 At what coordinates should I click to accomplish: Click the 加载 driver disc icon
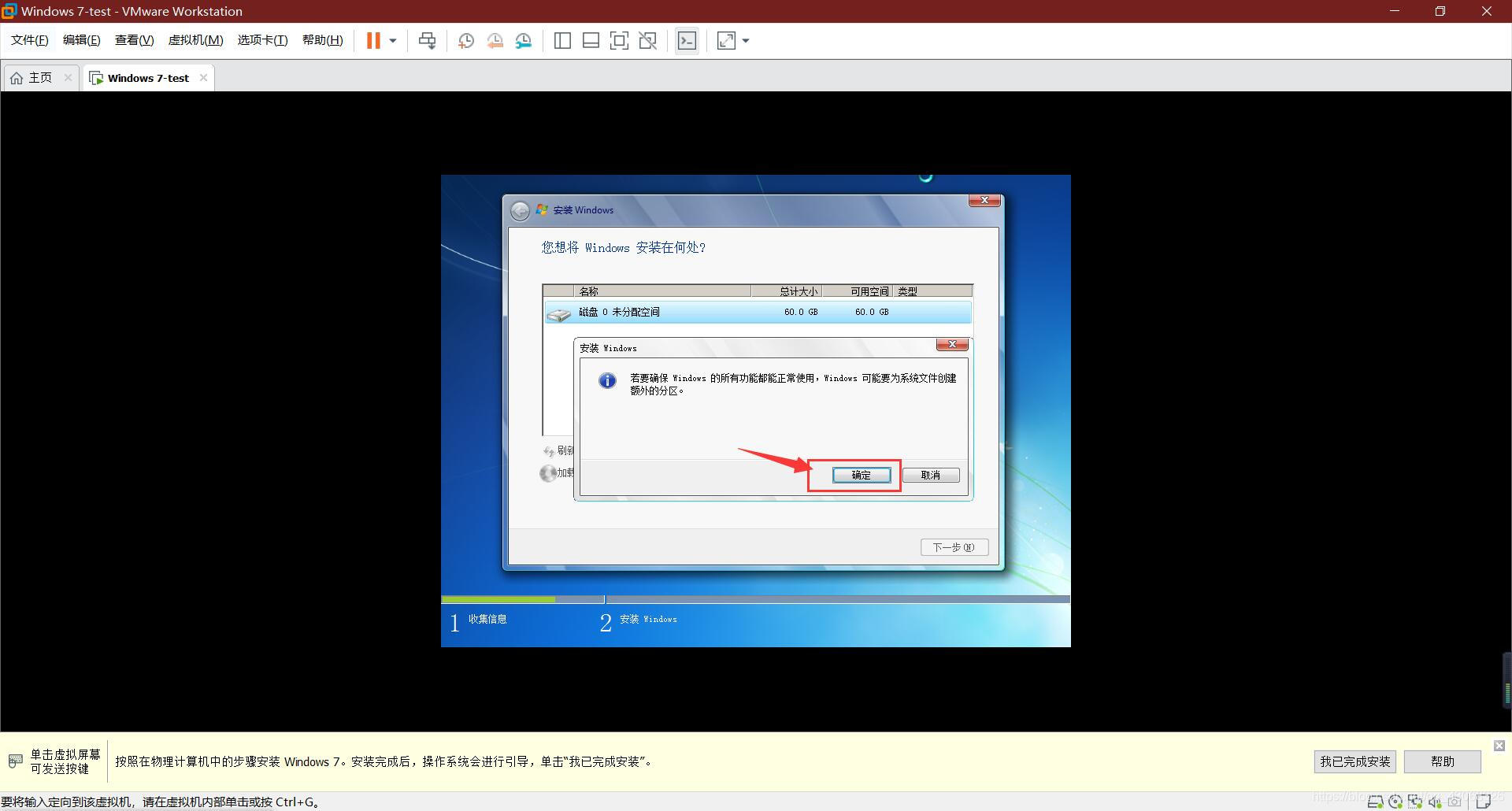(548, 473)
